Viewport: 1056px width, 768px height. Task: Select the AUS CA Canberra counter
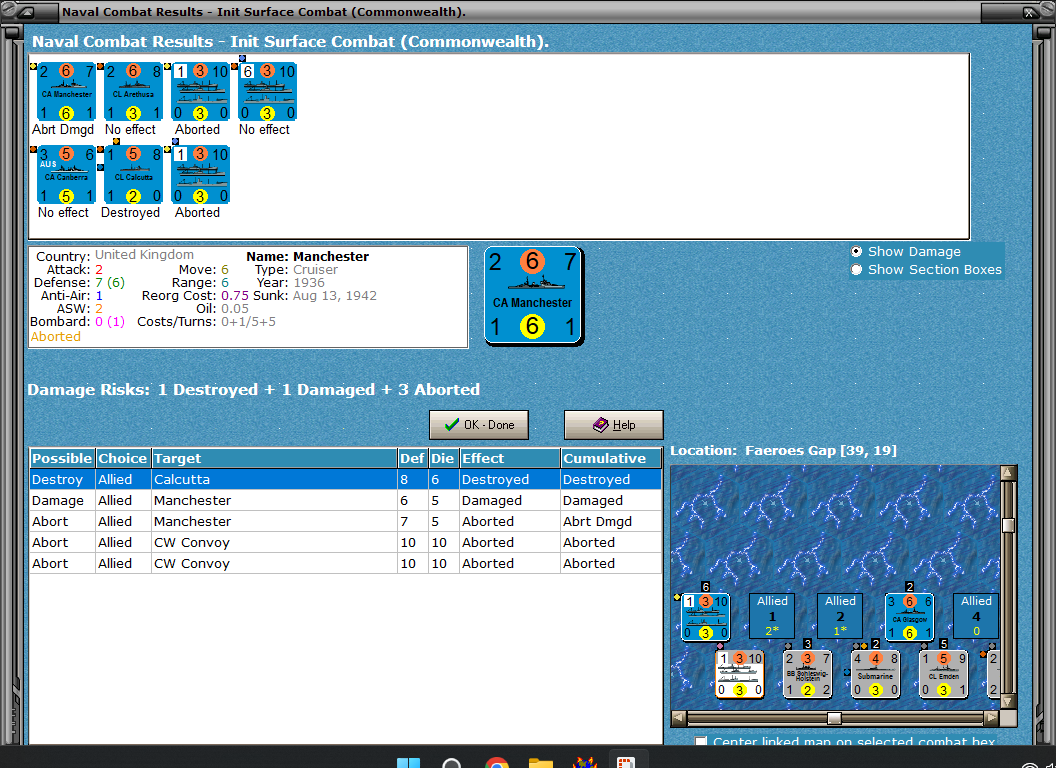[x=66, y=174]
